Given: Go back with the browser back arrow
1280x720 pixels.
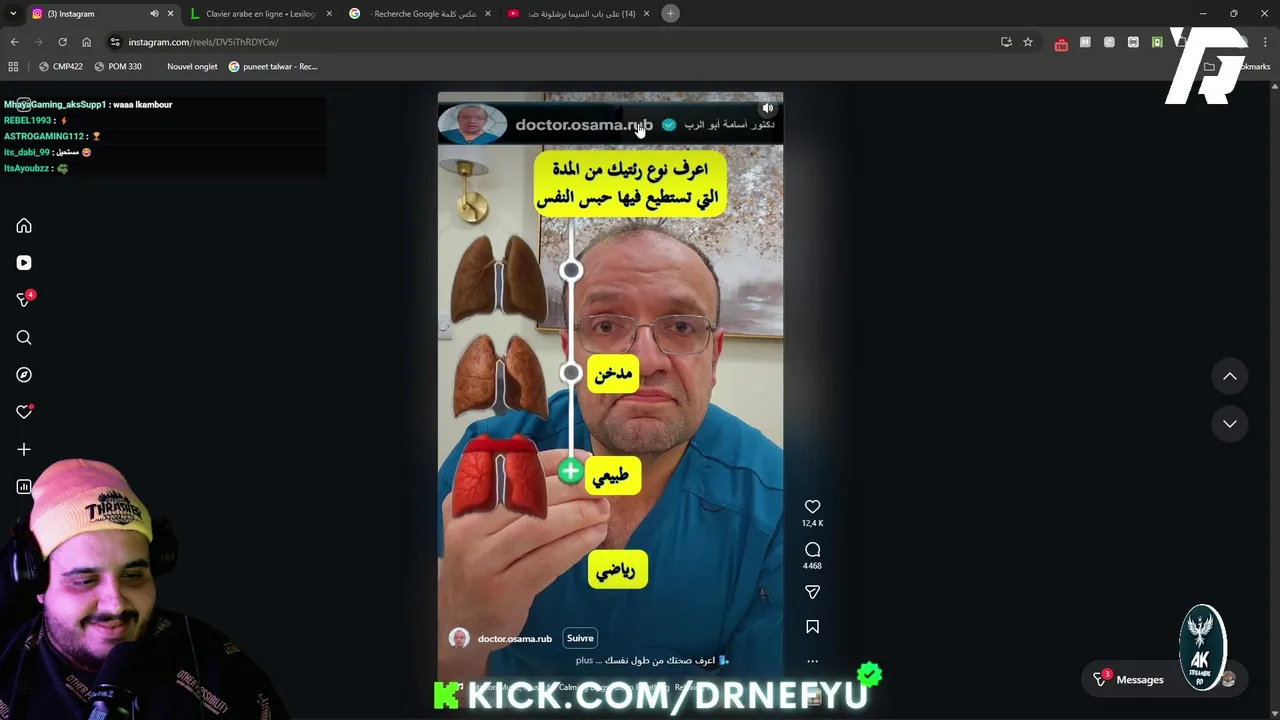Looking at the screenshot, I should click(x=14, y=42).
